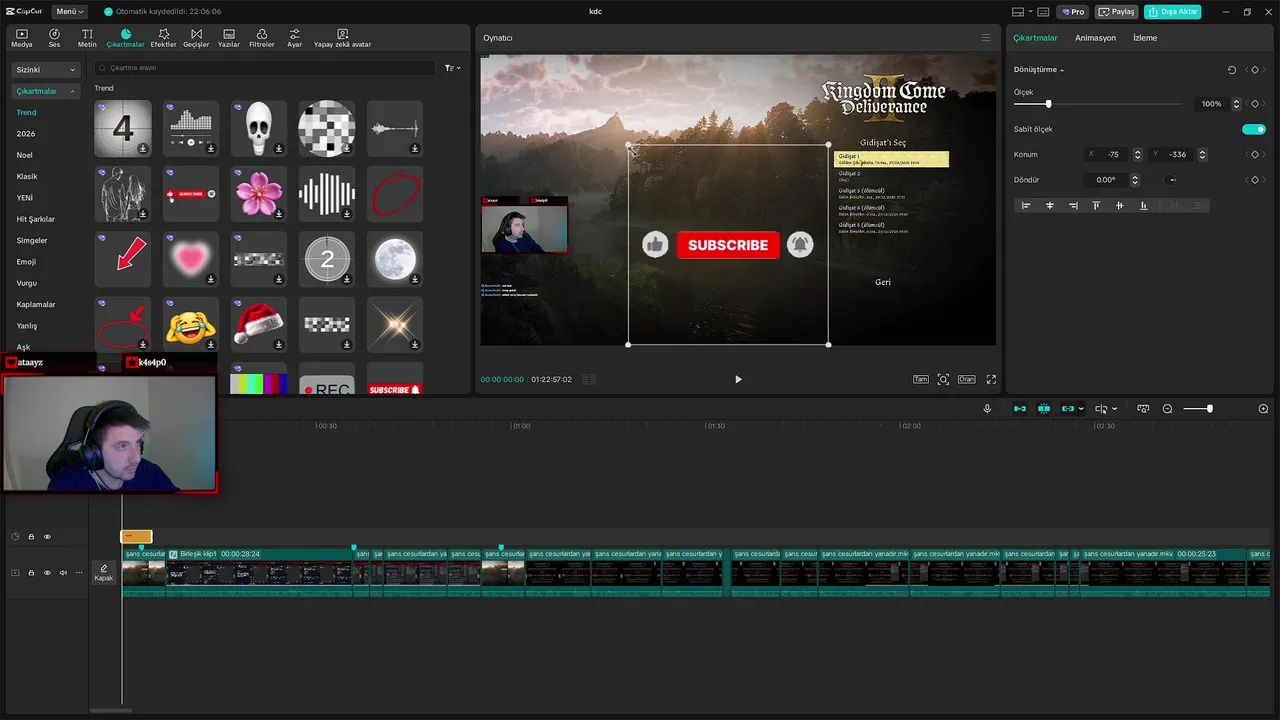Click the Çıkartma arayın search field

pyautogui.click(x=265, y=68)
